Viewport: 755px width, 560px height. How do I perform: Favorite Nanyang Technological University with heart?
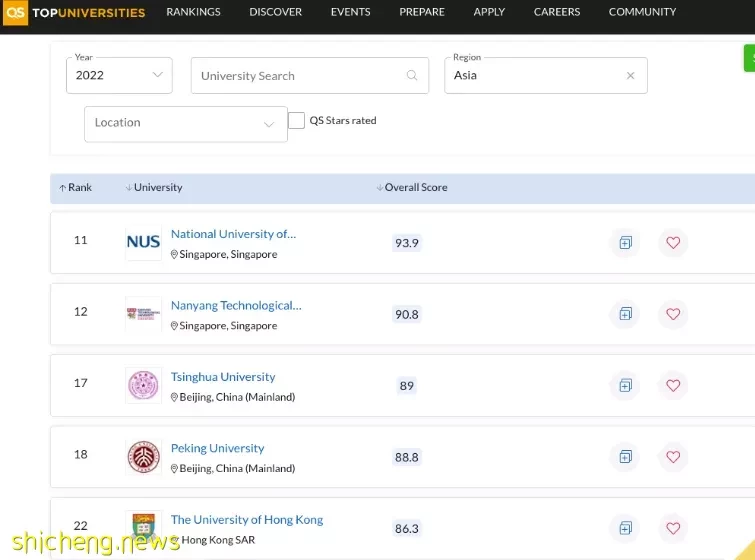click(x=673, y=314)
